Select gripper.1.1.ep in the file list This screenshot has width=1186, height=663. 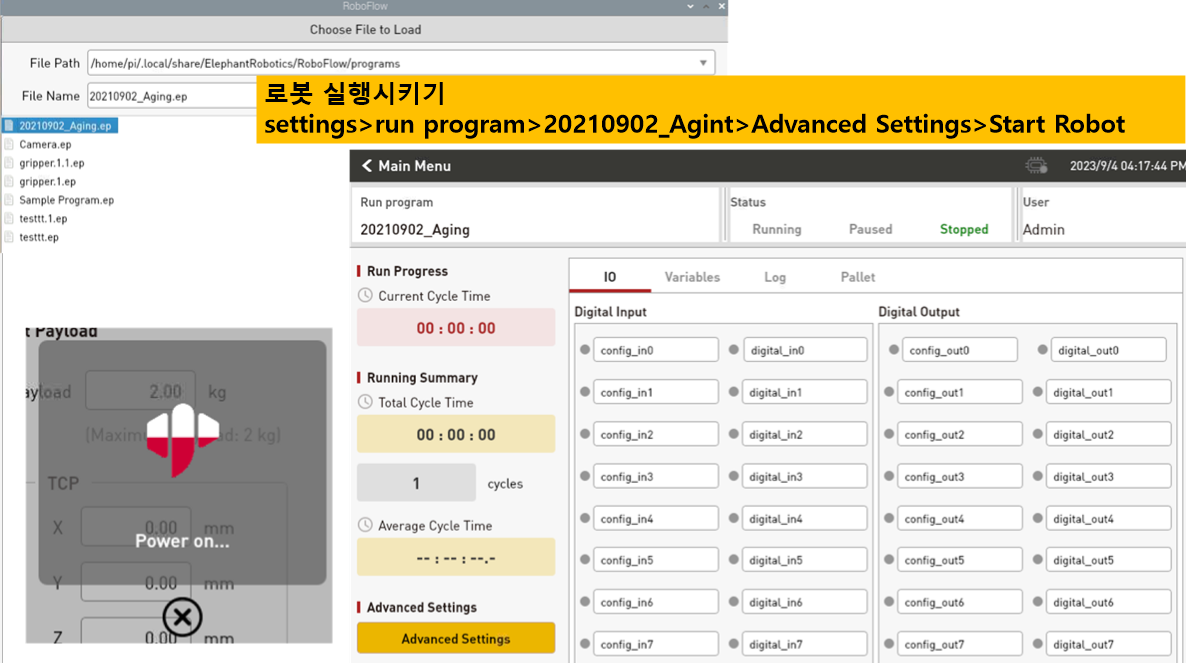(x=51, y=163)
